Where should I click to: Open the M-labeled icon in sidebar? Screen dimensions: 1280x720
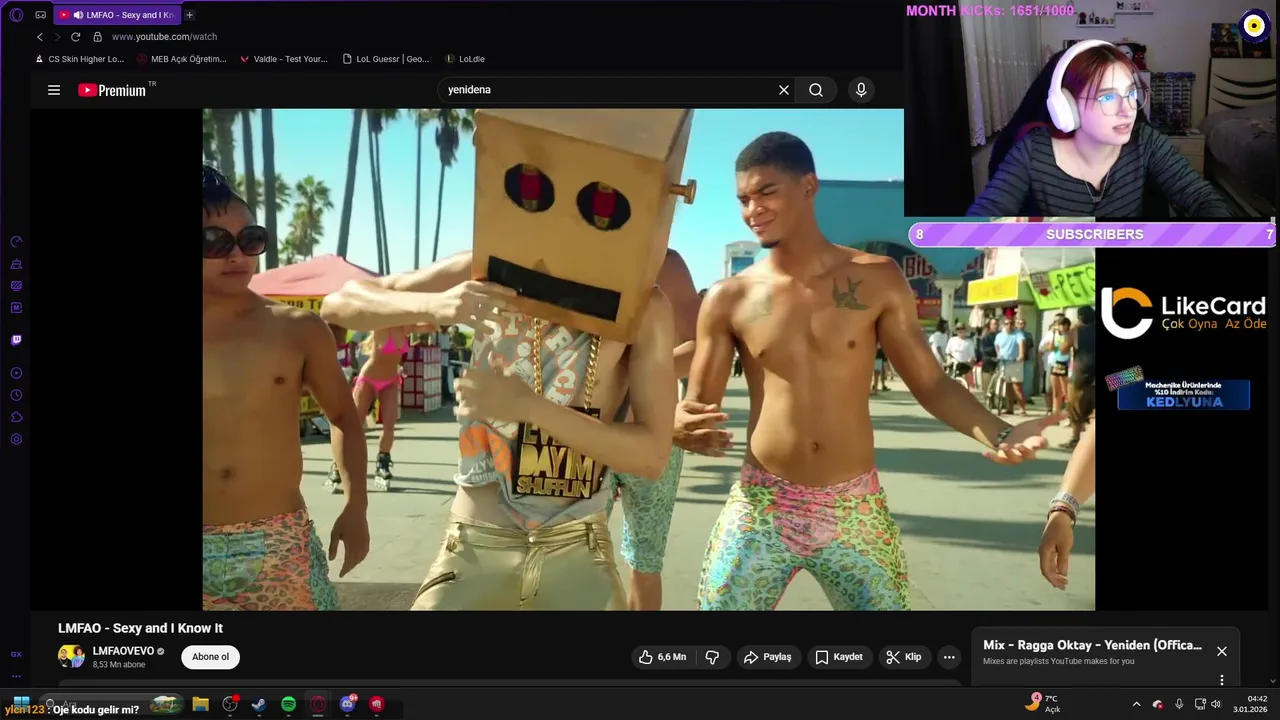16,308
